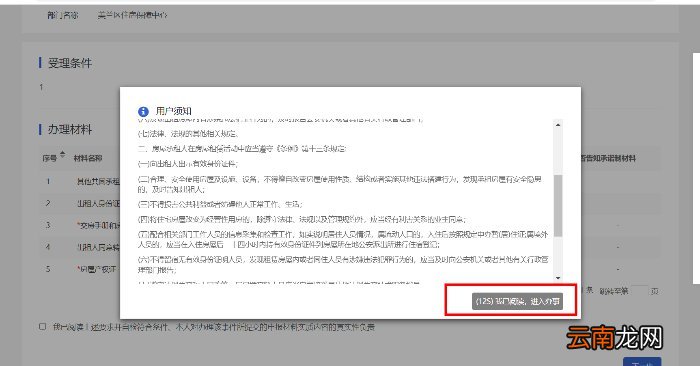Click the dialog scrollbar up arrow

(x=558, y=125)
